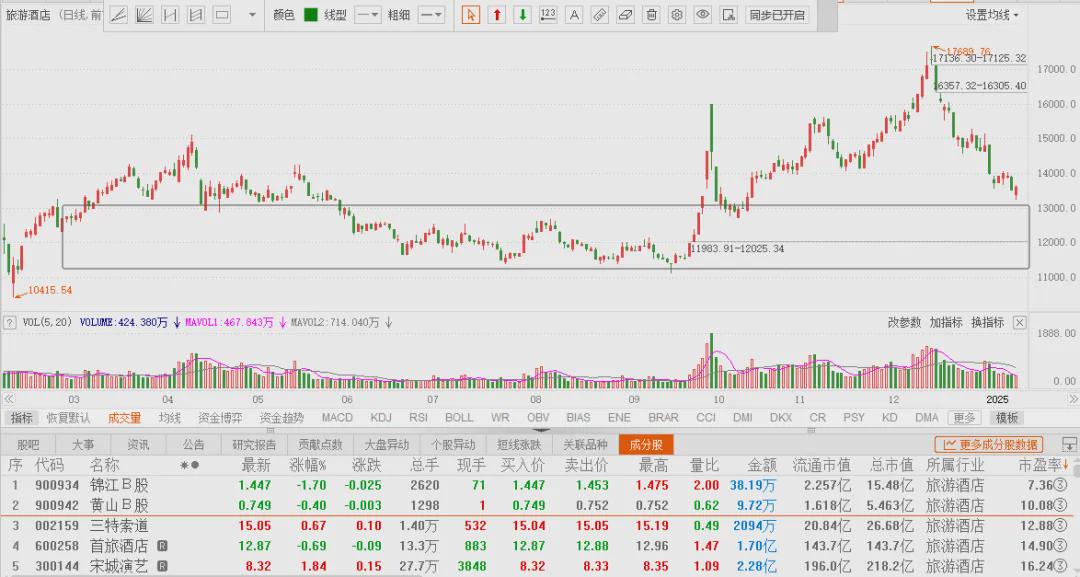The image size is (1080, 577).
Task: Open the 资讯 tab
Action: (138, 445)
